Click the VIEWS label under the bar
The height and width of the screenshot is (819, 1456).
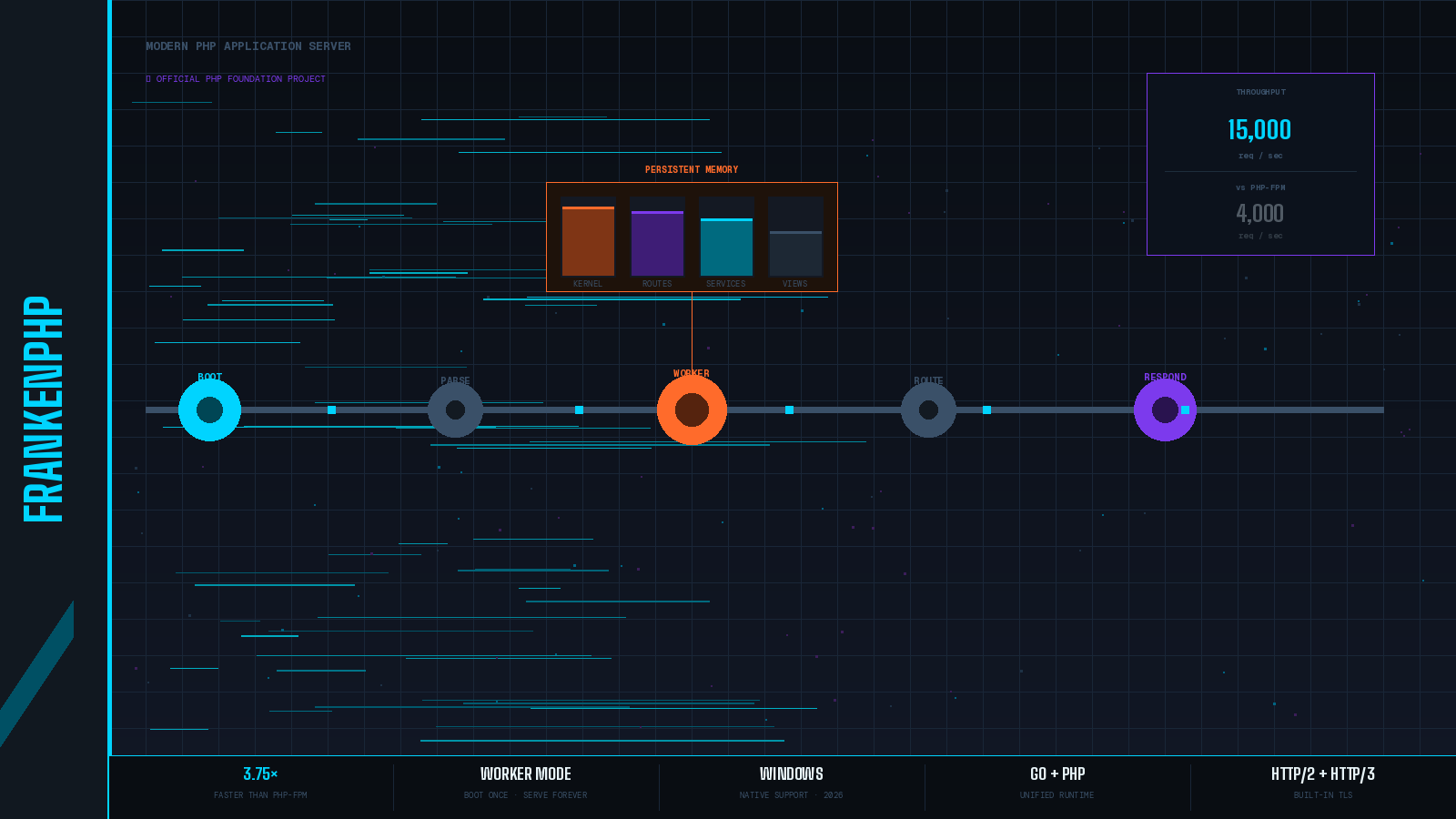click(x=795, y=284)
